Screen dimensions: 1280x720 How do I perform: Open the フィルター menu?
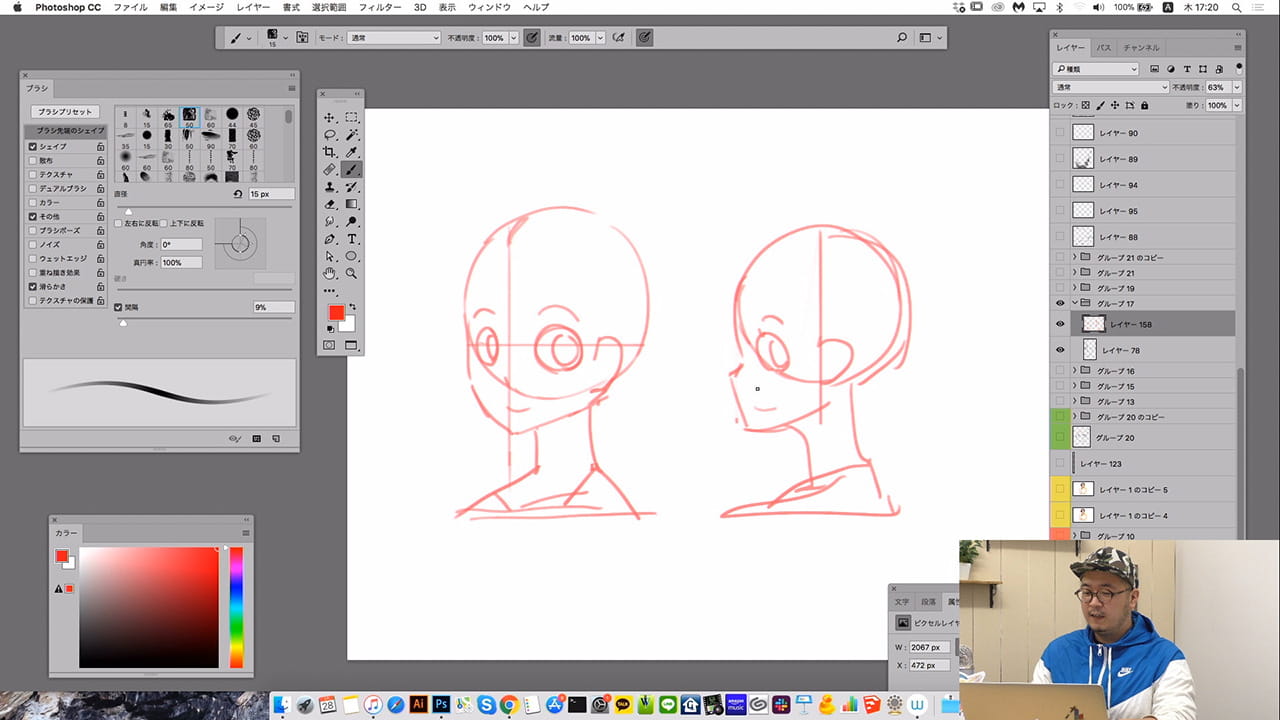pos(380,7)
